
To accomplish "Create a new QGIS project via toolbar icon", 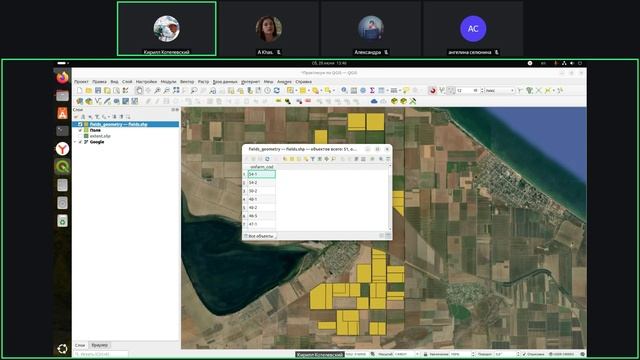I will click(80, 91).
